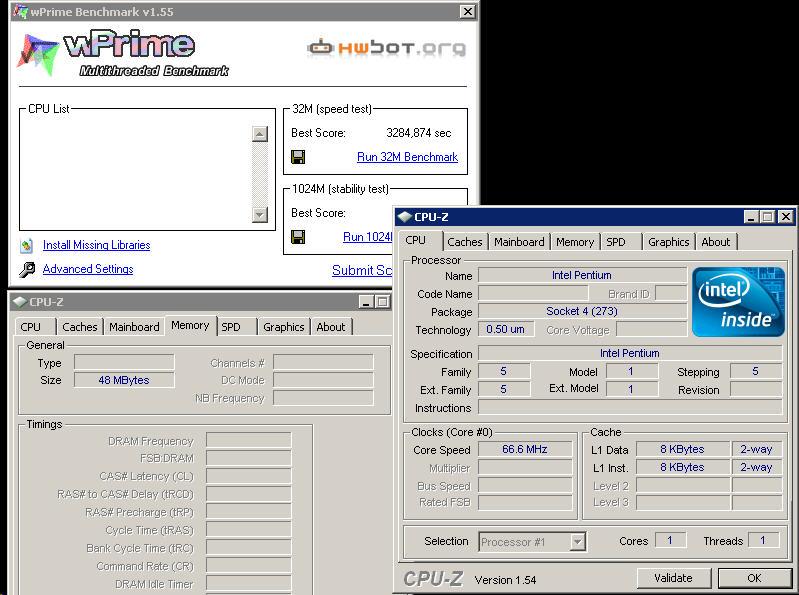Image resolution: width=799 pixels, height=595 pixels.
Task: Click the Specification Intel Pentium field
Action: (x=630, y=353)
